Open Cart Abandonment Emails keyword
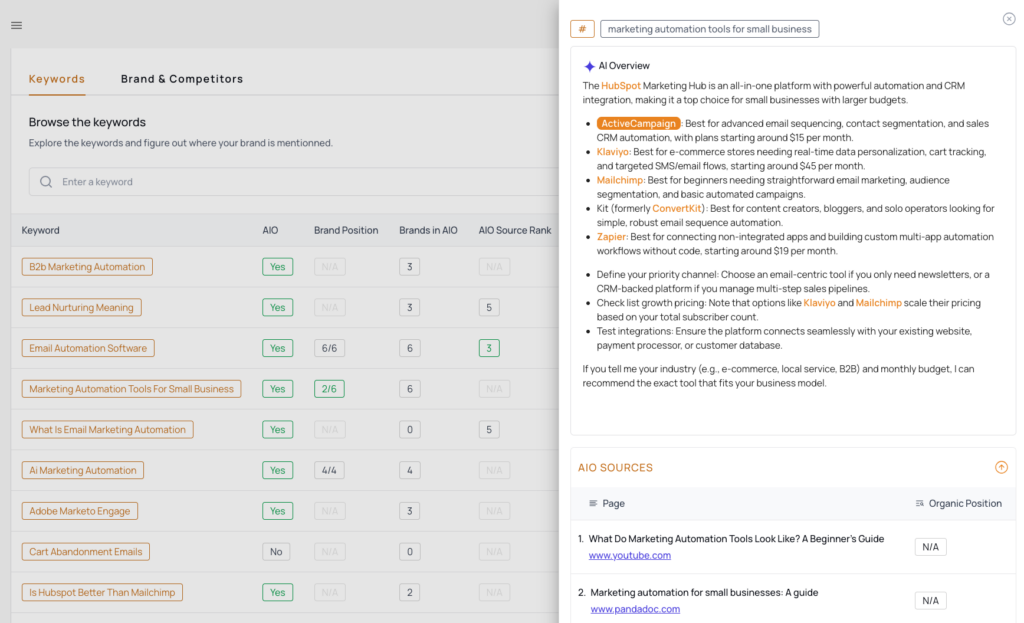The height and width of the screenshot is (623, 1024). (86, 552)
